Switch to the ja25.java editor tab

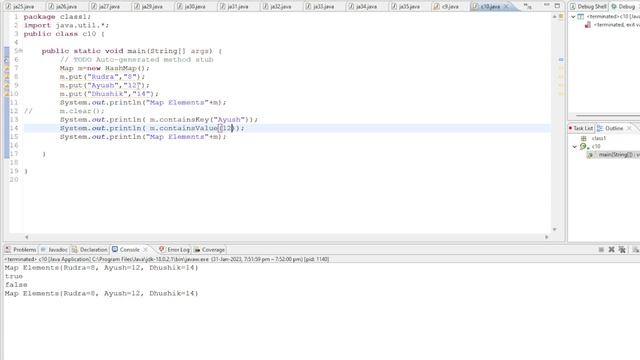point(20,7)
